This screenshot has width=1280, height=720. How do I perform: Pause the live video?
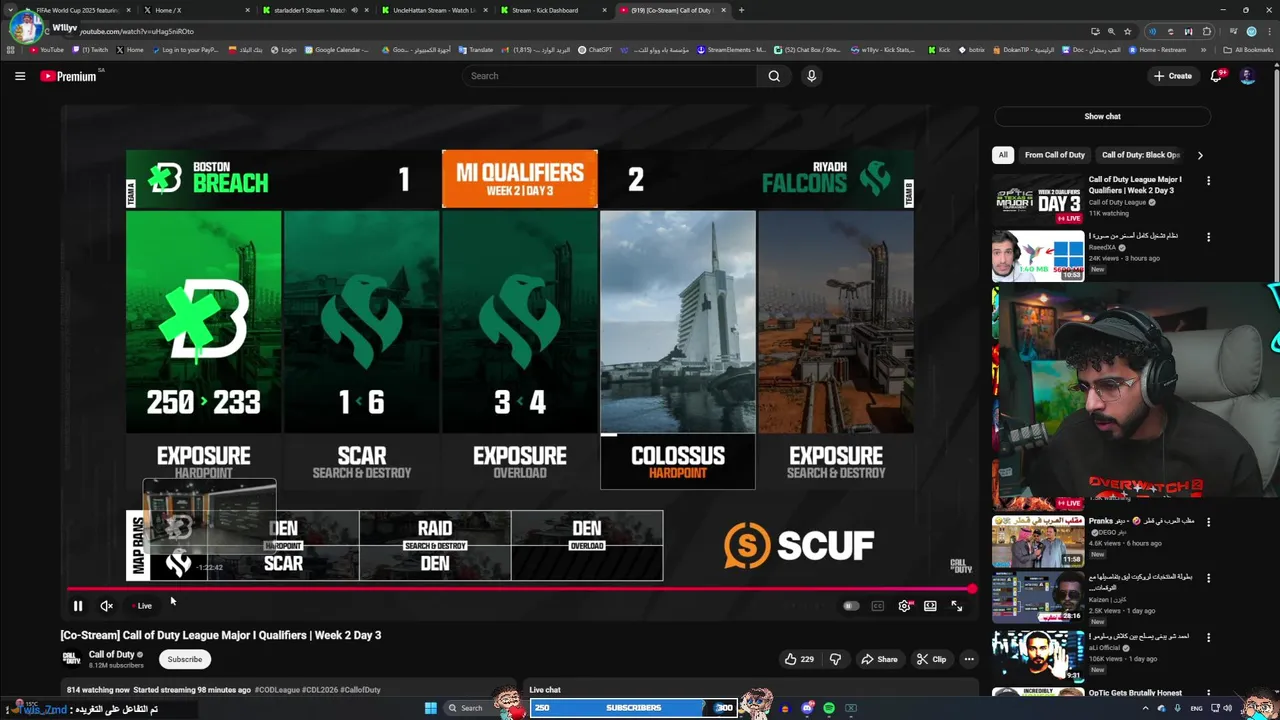tap(77, 606)
